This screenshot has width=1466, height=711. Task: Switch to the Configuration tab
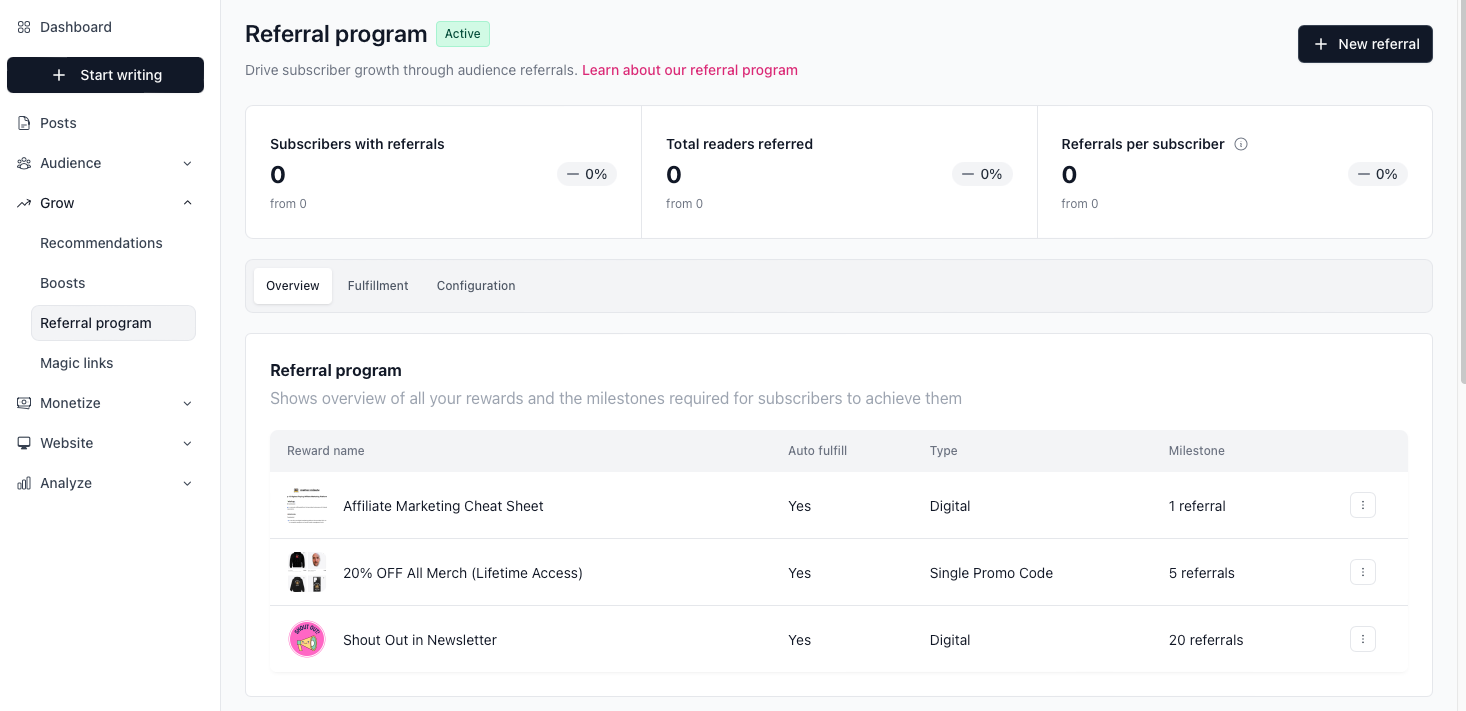point(476,286)
